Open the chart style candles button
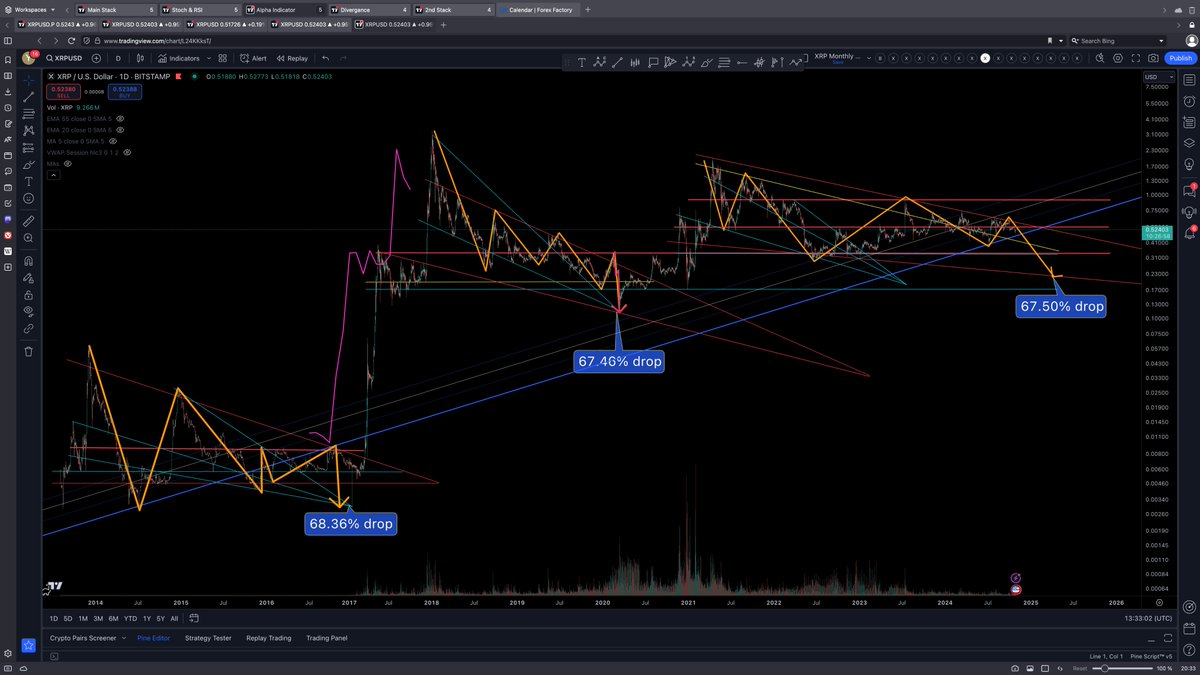This screenshot has height=675, width=1200. pos(140,58)
